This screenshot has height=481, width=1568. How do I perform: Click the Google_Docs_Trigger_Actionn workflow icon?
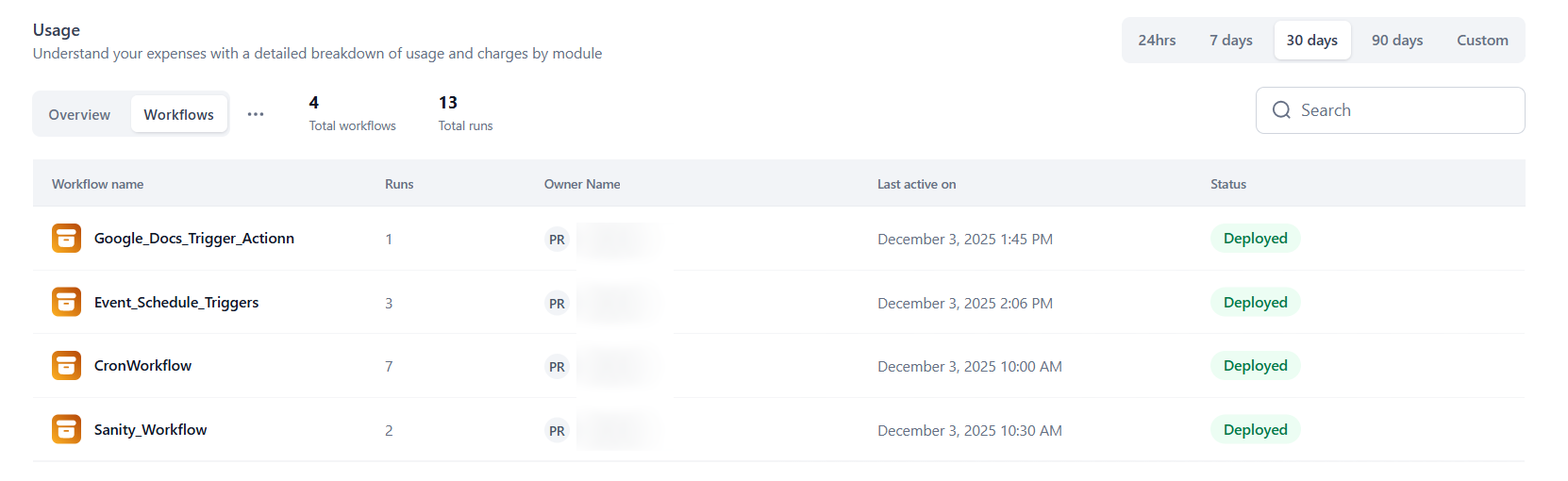tap(66, 239)
